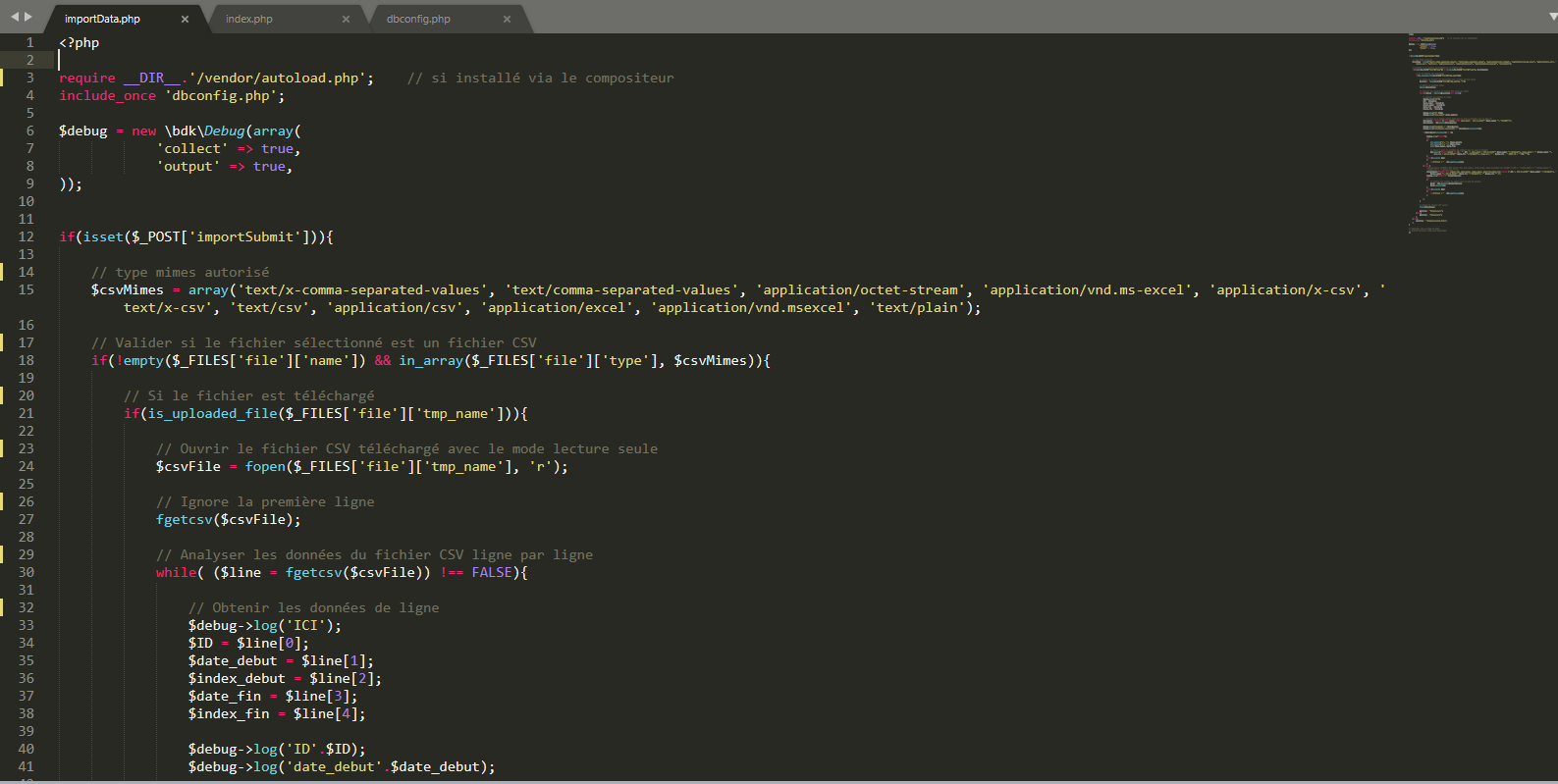Click line number 12 in gutter

click(26, 236)
